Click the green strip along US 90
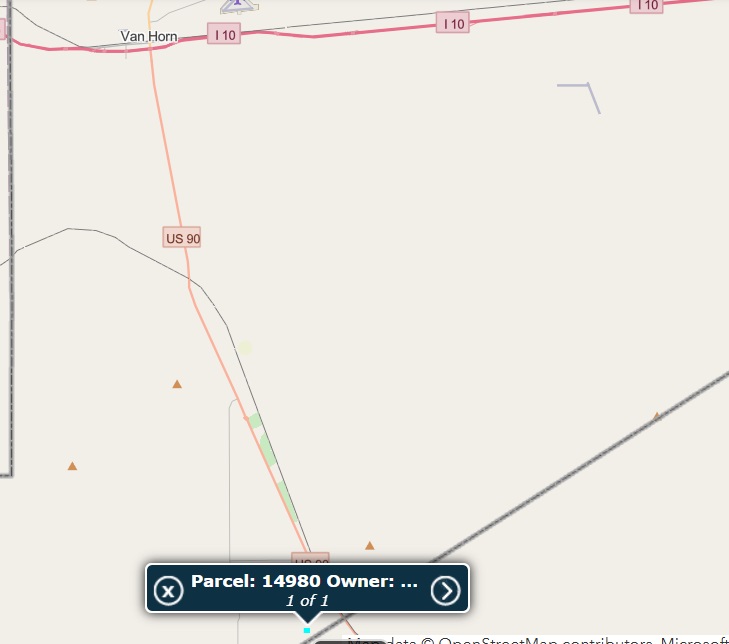The image size is (729, 644). [x=268, y=449]
